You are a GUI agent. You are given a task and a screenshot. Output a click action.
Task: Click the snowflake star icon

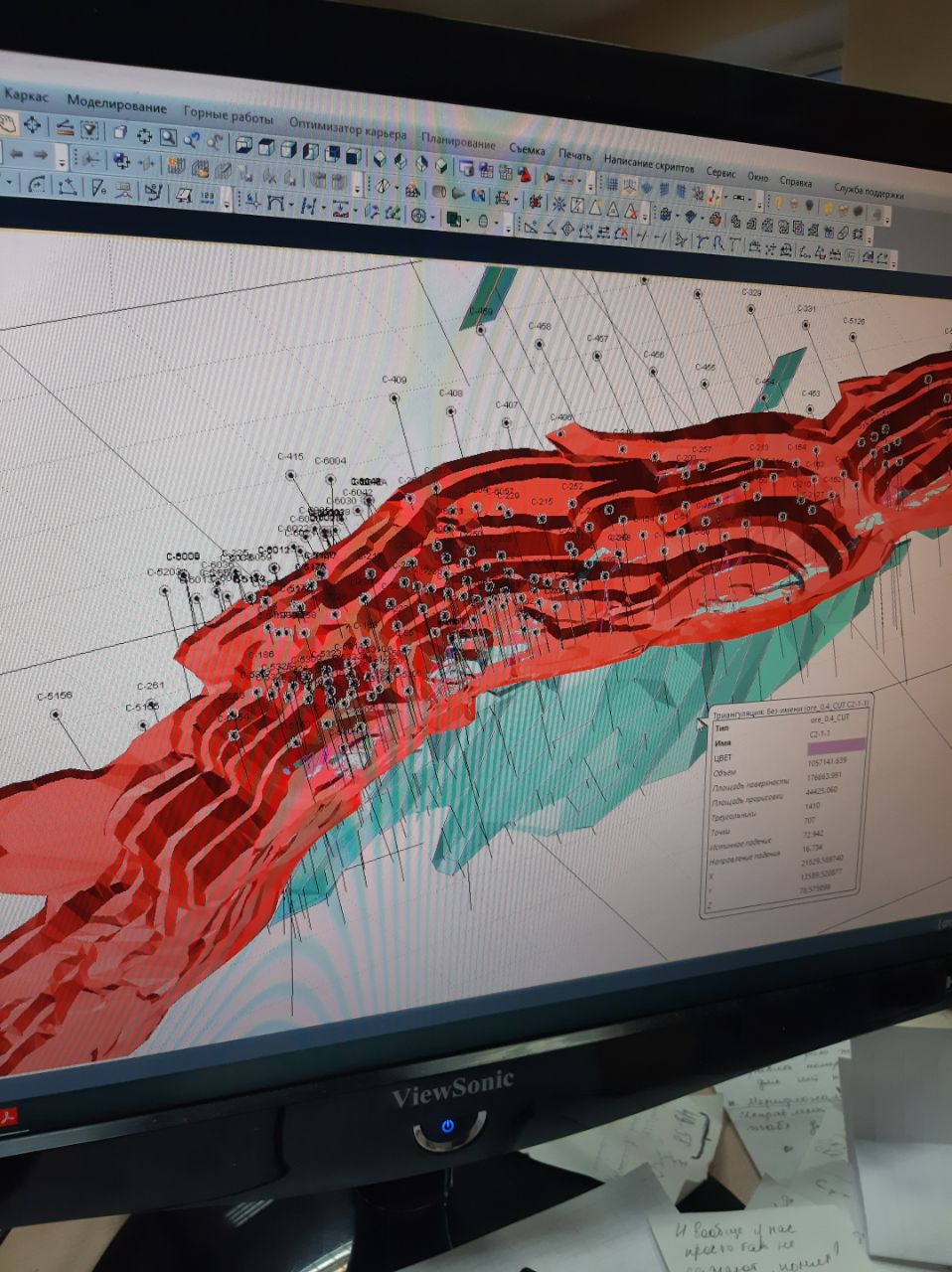pyautogui.click(x=558, y=204)
